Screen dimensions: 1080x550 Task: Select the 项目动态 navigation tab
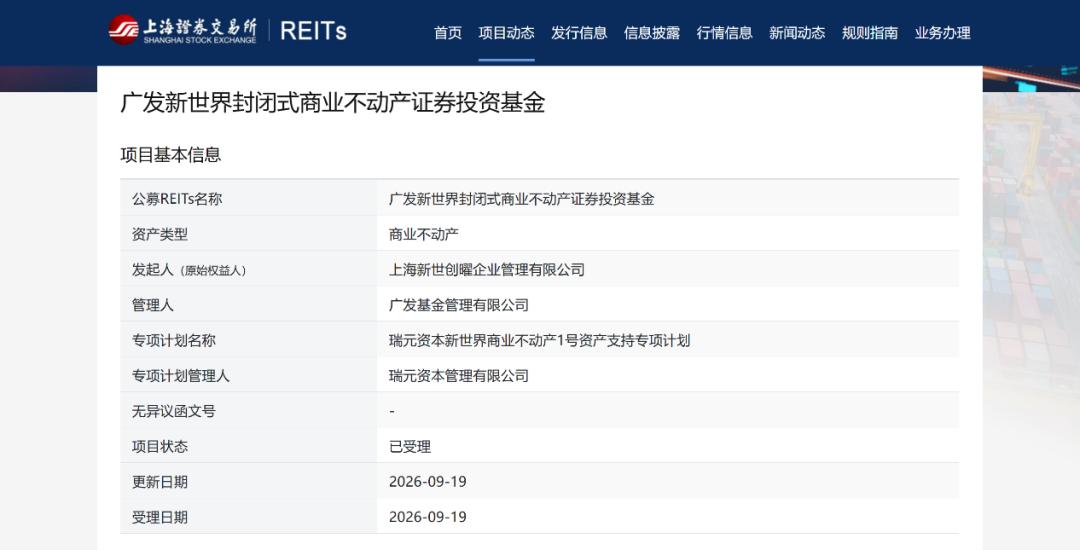click(x=506, y=32)
